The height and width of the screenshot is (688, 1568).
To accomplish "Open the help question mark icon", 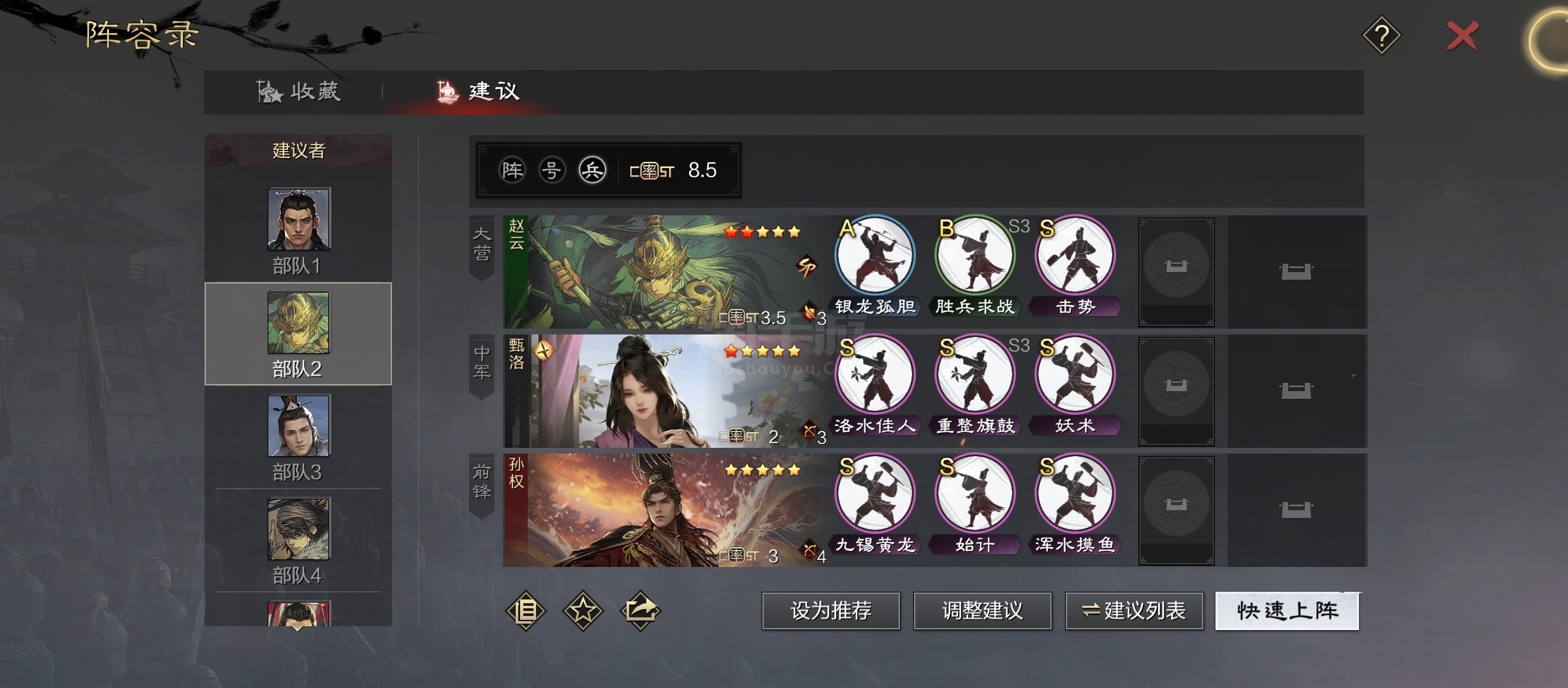I will (1381, 36).
